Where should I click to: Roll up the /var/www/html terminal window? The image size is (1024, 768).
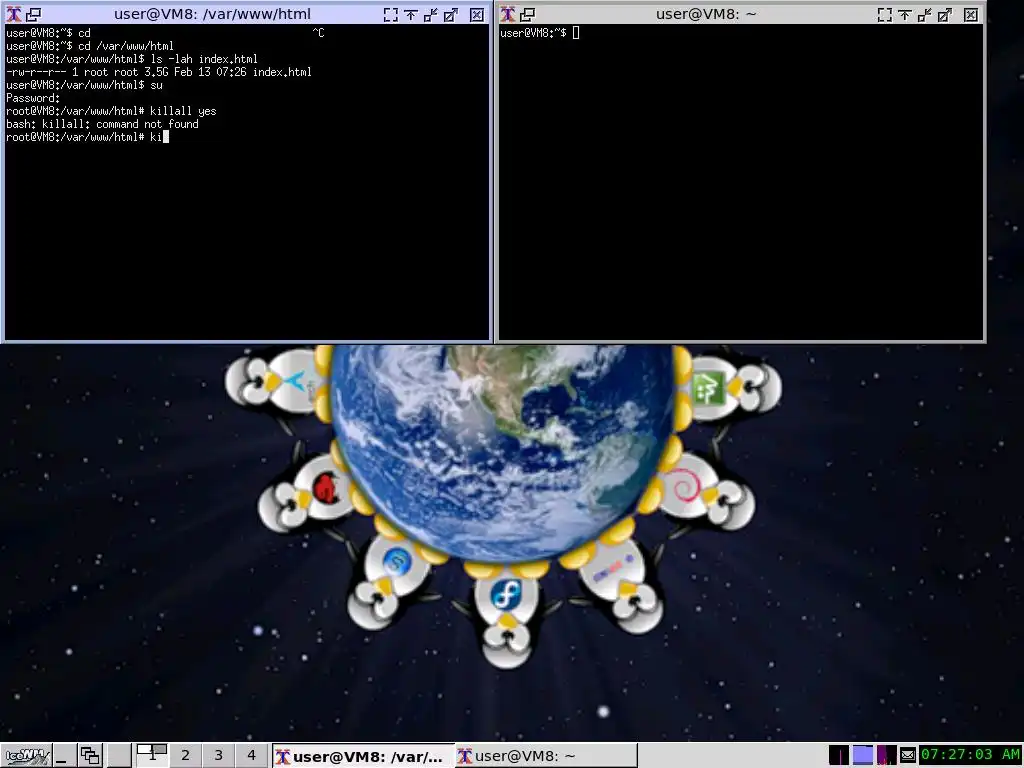tap(411, 14)
